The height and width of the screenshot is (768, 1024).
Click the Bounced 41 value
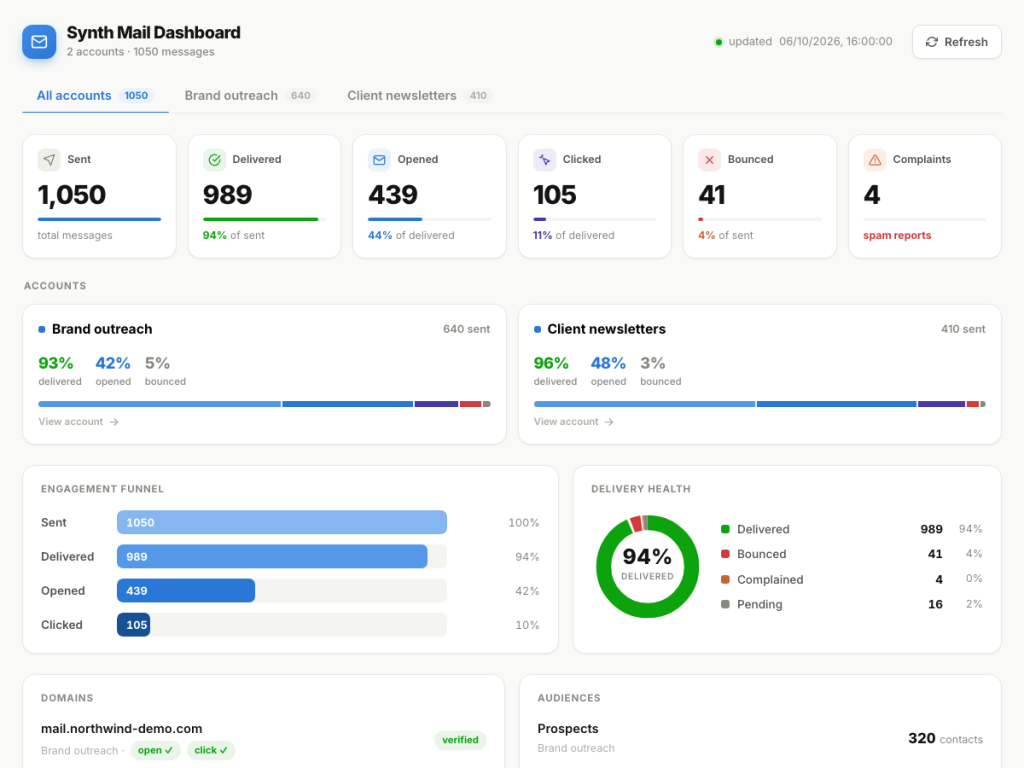coord(712,195)
